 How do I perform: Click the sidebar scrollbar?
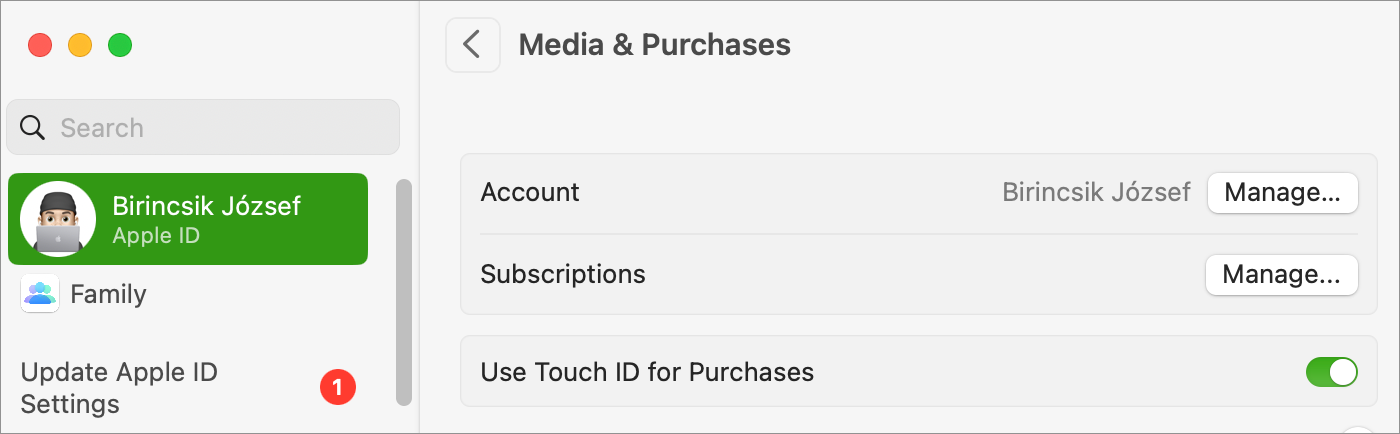pyautogui.click(x=404, y=292)
